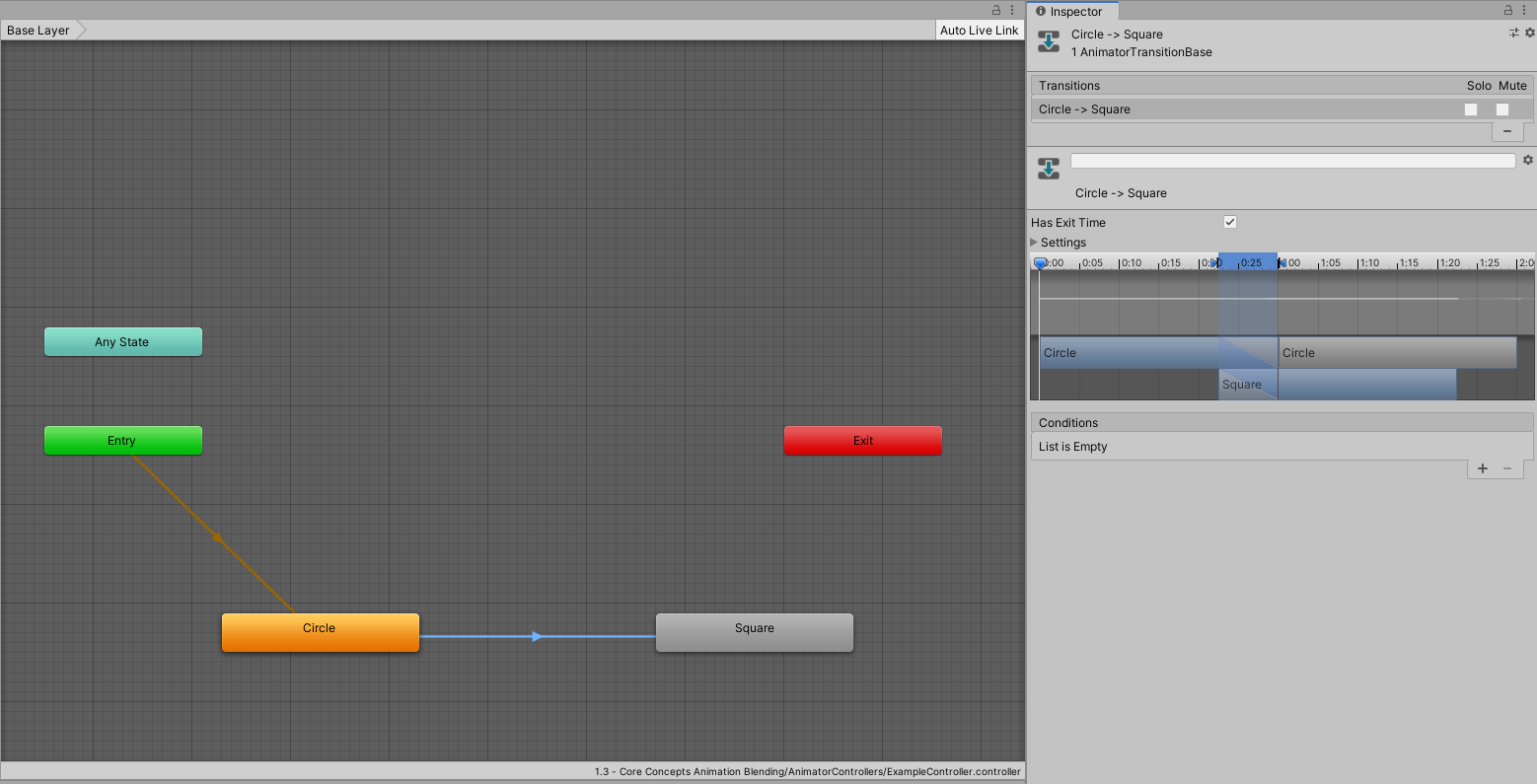Click the gear icon in the Inspector header

(x=1530, y=33)
